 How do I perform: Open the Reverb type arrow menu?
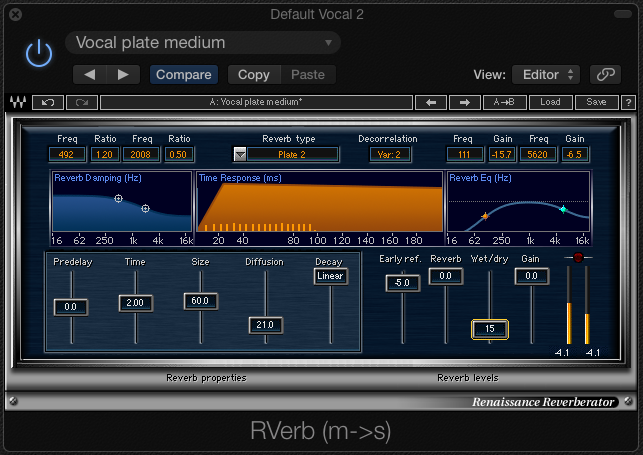240,155
